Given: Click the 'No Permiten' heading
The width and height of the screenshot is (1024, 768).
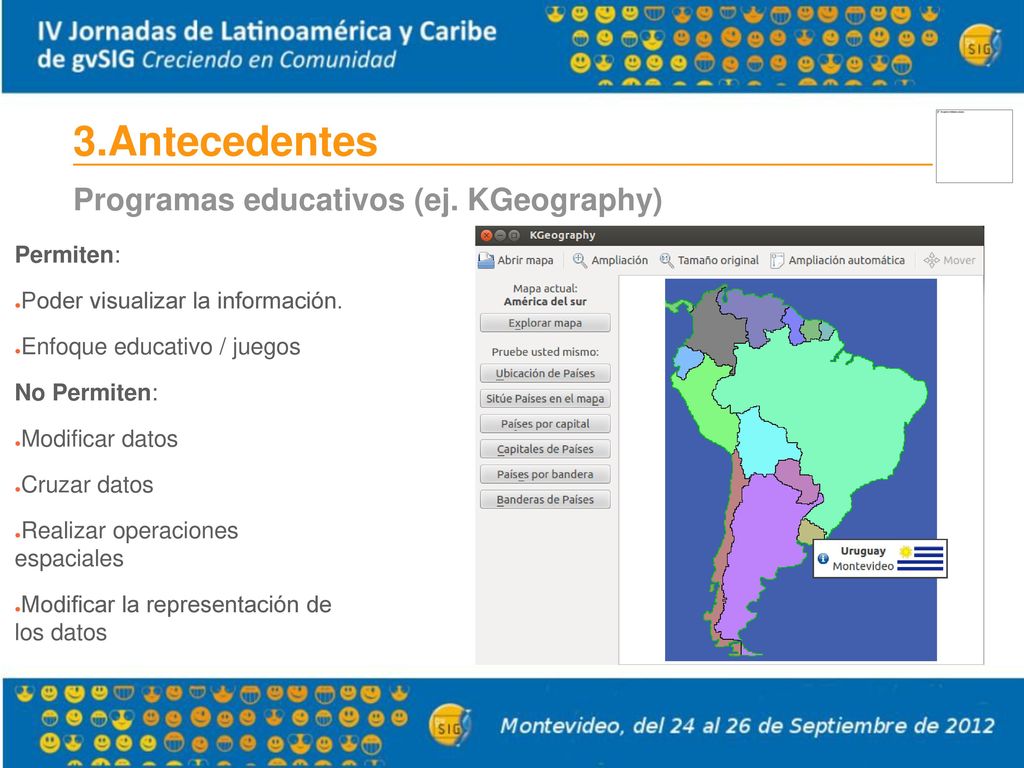Looking at the screenshot, I should [x=83, y=392].
